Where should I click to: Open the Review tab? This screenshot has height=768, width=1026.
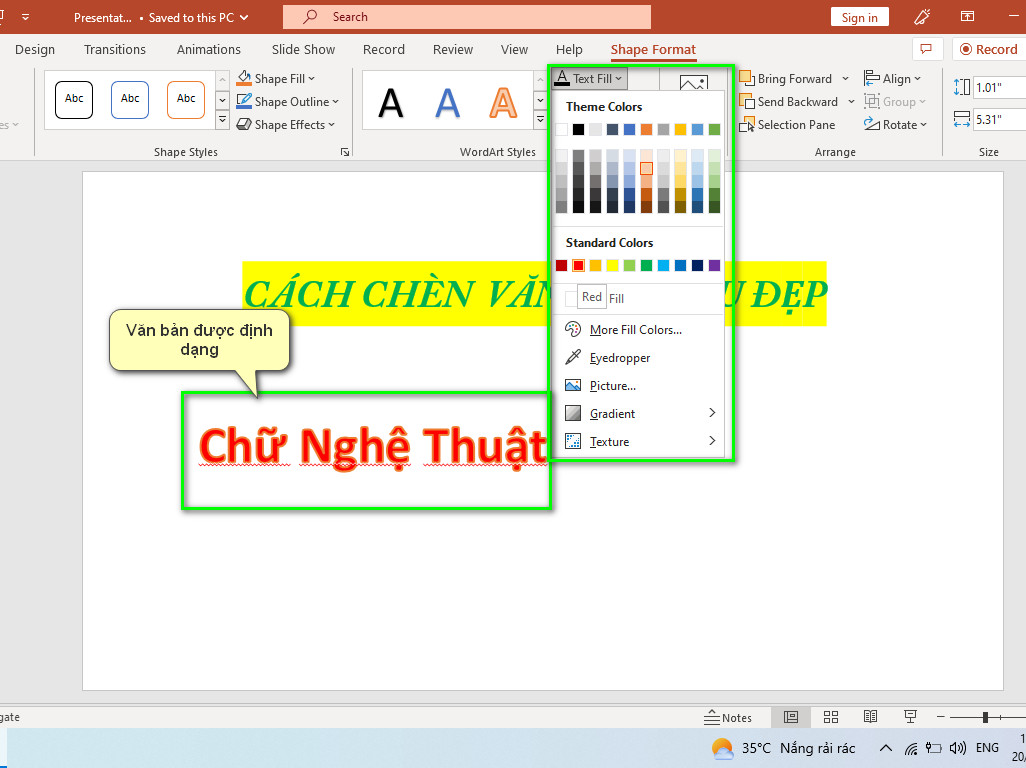[x=453, y=49]
